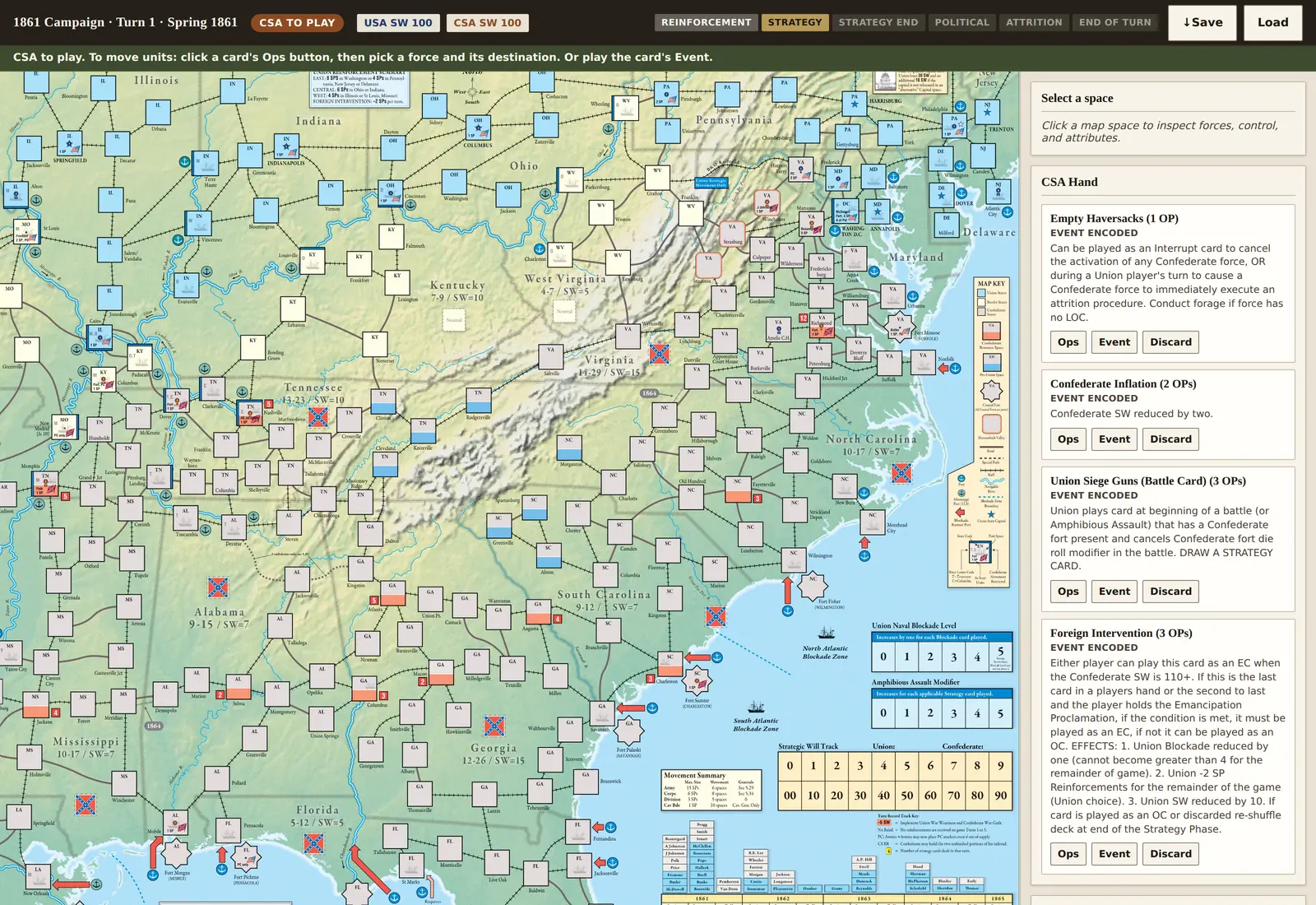Select the Memphis map space
The image size is (1316, 905).
point(45,484)
